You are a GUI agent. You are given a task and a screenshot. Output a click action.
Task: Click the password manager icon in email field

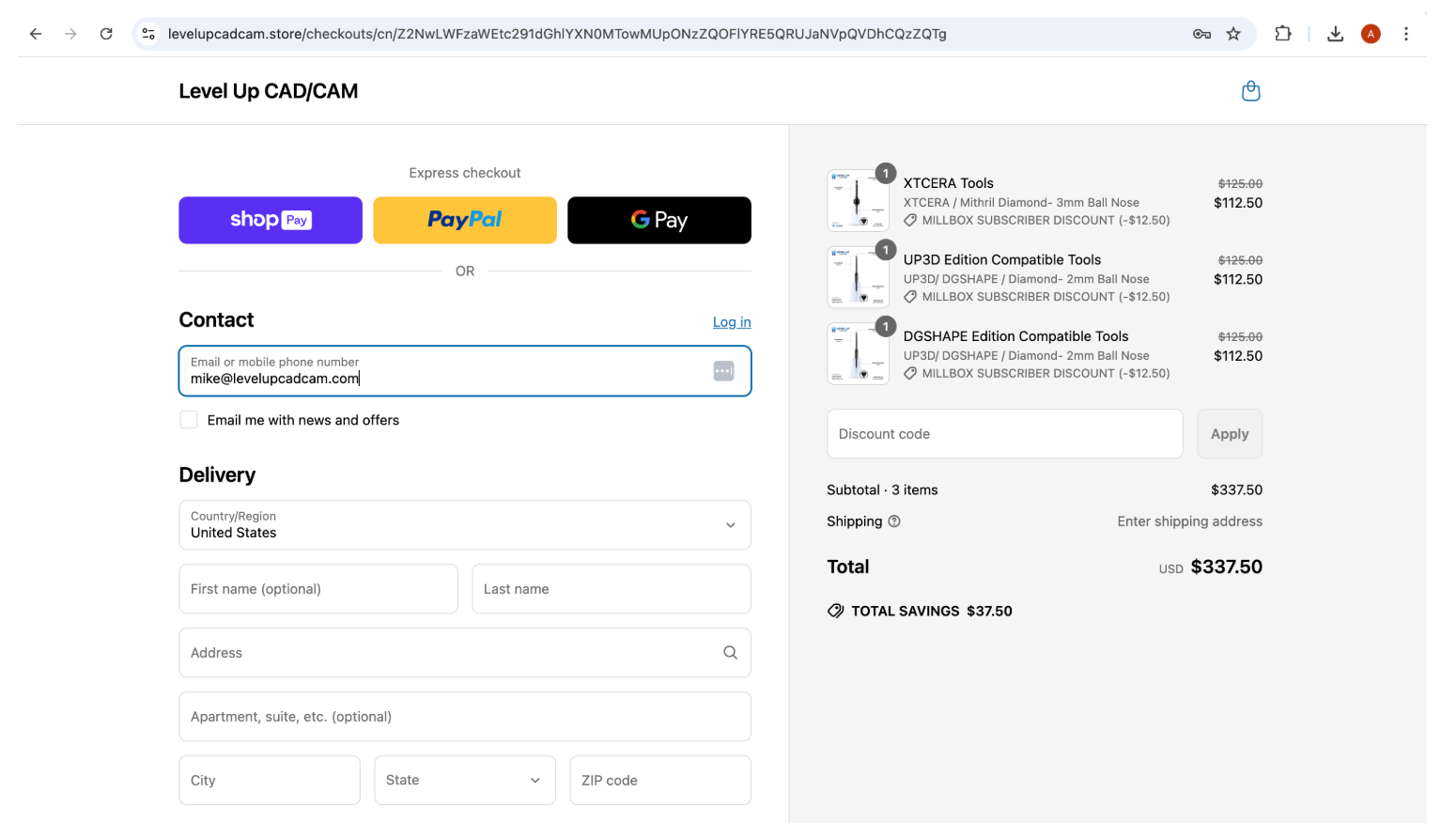click(723, 371)
